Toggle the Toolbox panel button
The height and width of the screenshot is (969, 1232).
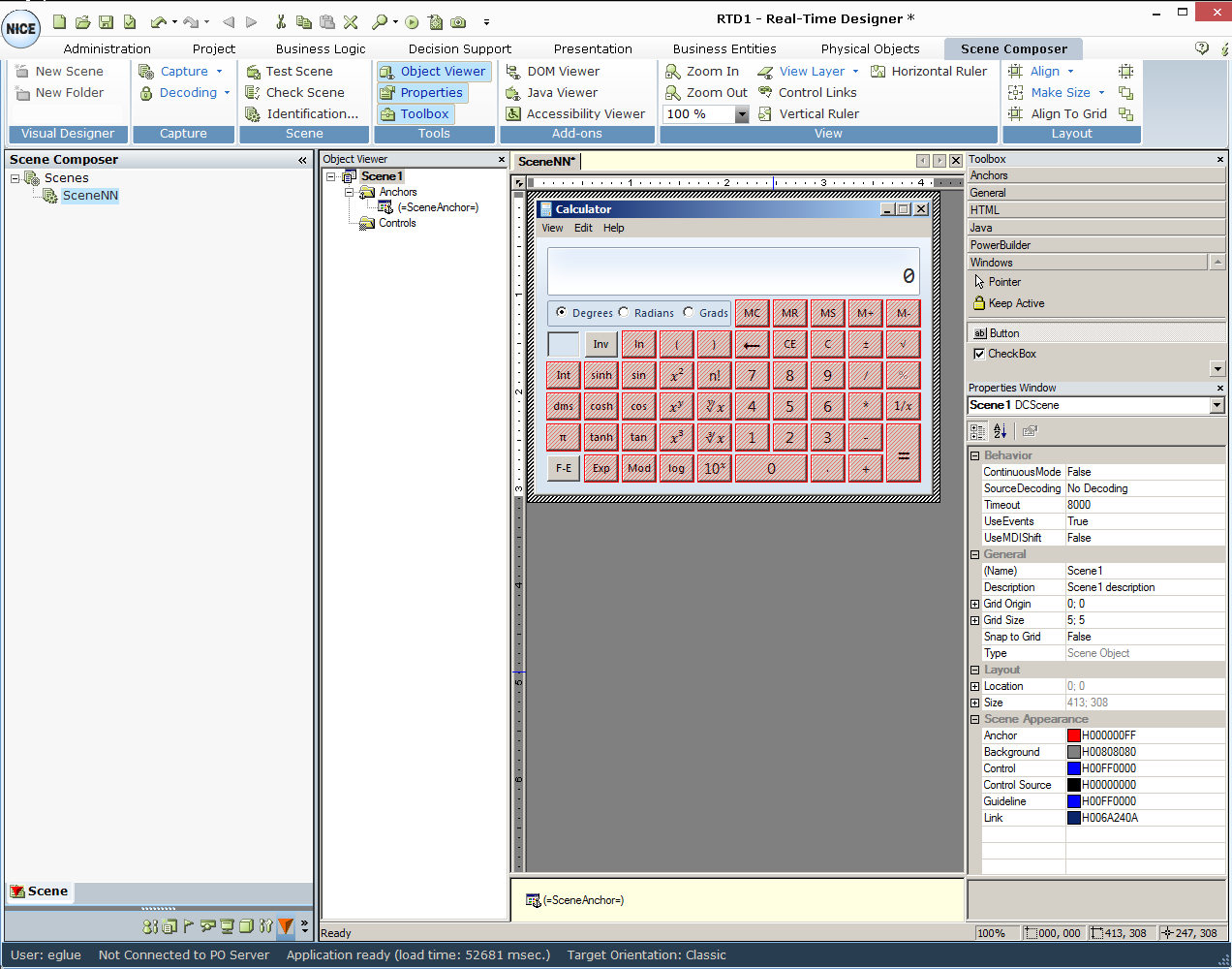pyautogui.click(x=416, y=113)
